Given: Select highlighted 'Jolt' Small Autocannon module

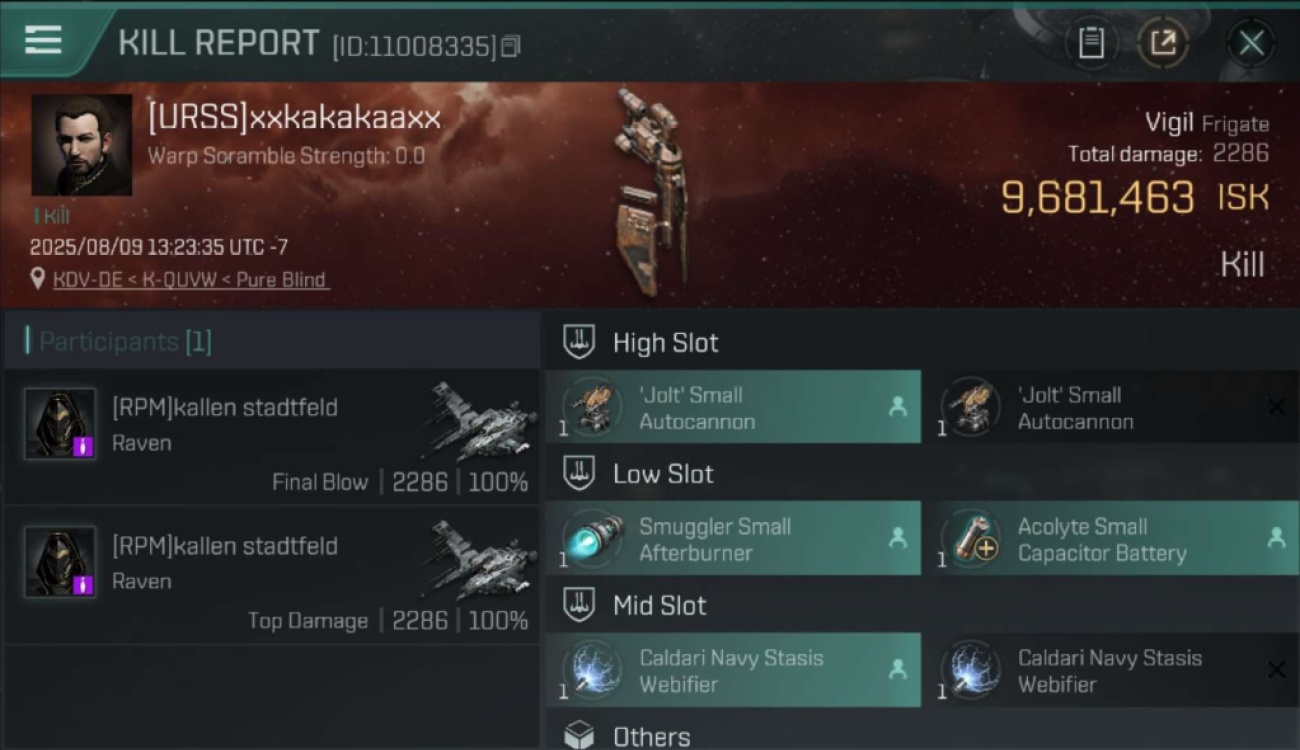Looking at the screenshot, I should point(733,407).
